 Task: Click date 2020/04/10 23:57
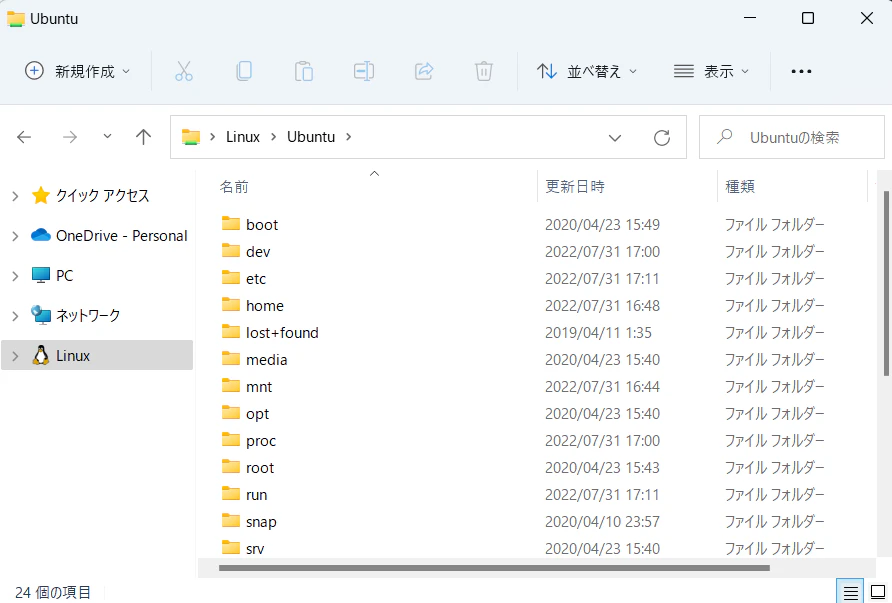click(x=602, y=522)
